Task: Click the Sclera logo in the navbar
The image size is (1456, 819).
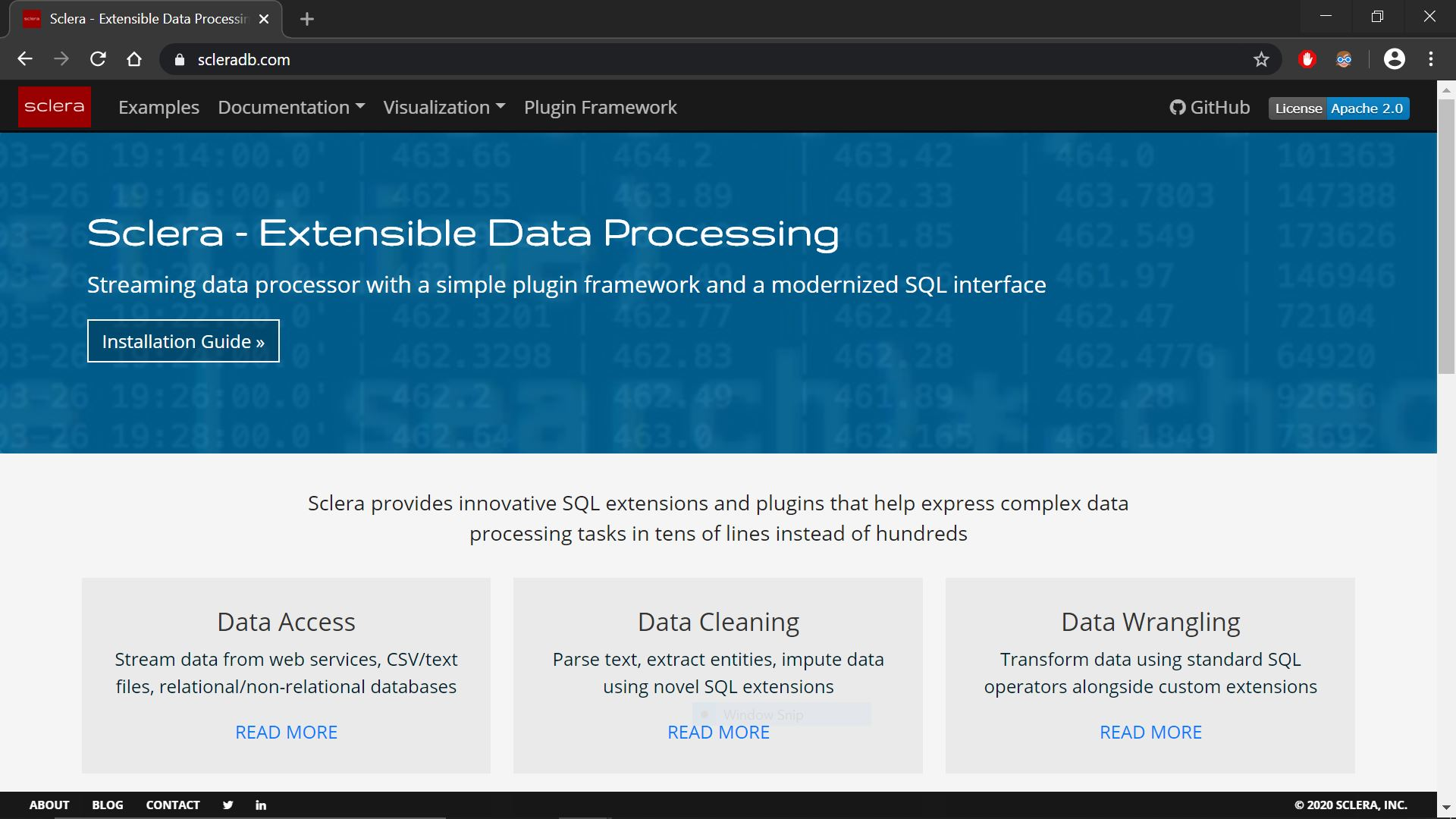Action: (x=54, y=107)
